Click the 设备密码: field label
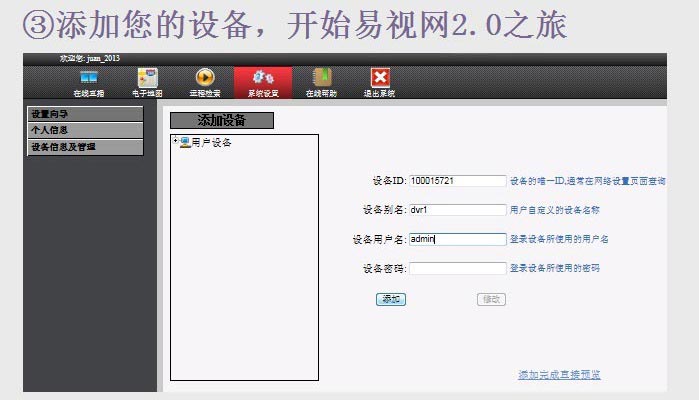Screen dimensions: 699x400 click(x=384, y=268)
